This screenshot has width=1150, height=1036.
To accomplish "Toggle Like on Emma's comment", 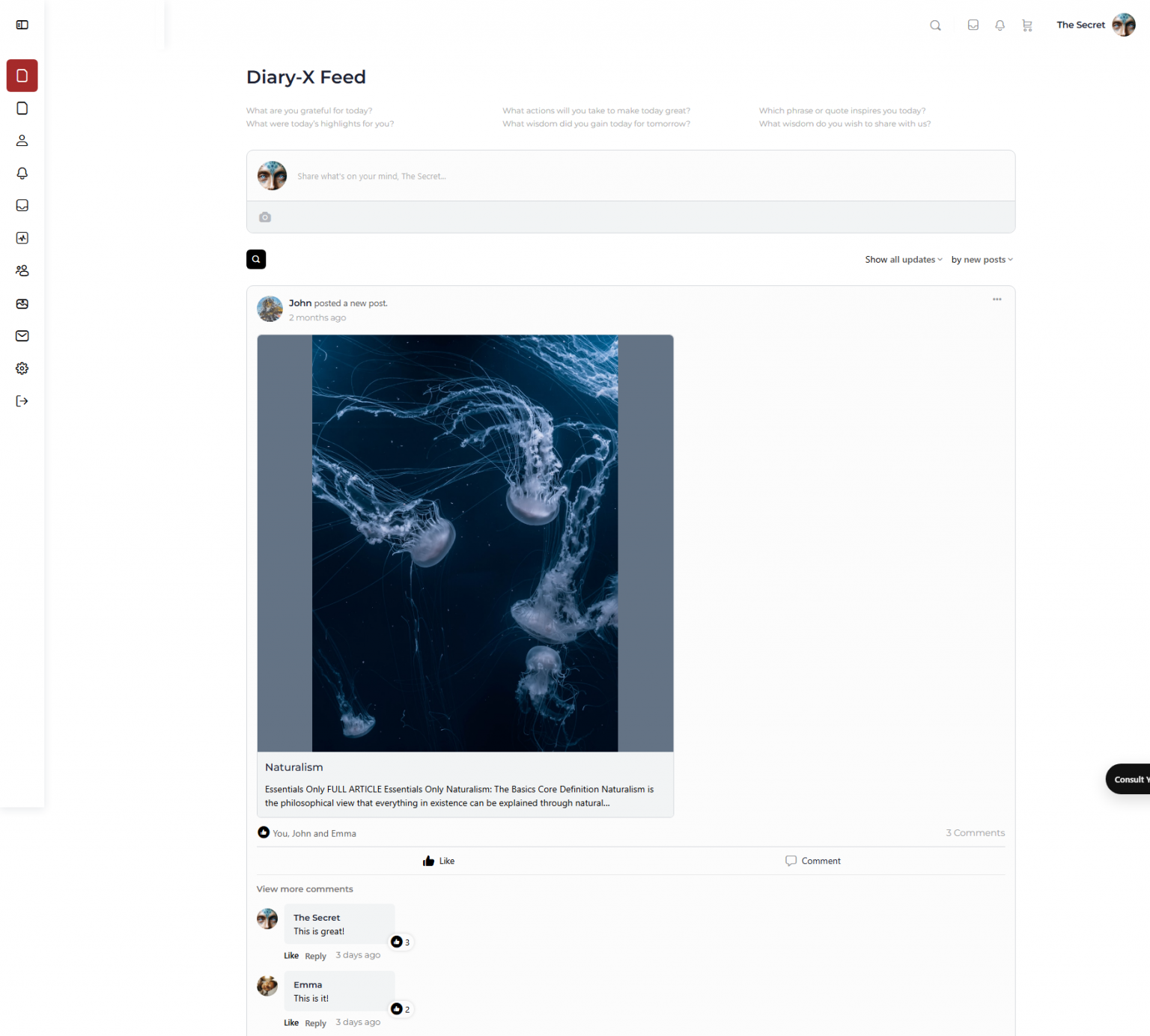I will (291, 1023).
